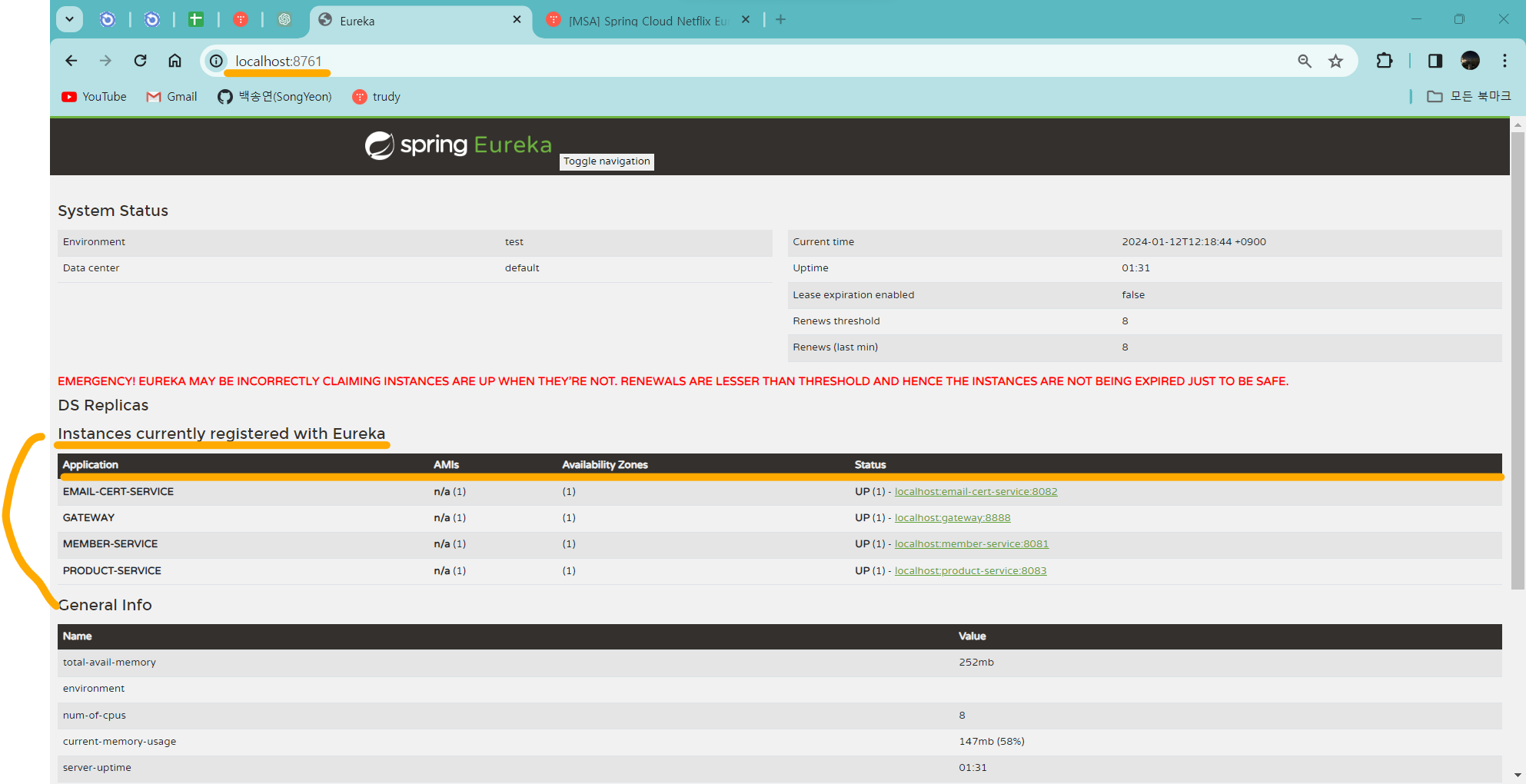1526x784 pixels.
Task: Select the red pinned tab
Action: [241, 20]
